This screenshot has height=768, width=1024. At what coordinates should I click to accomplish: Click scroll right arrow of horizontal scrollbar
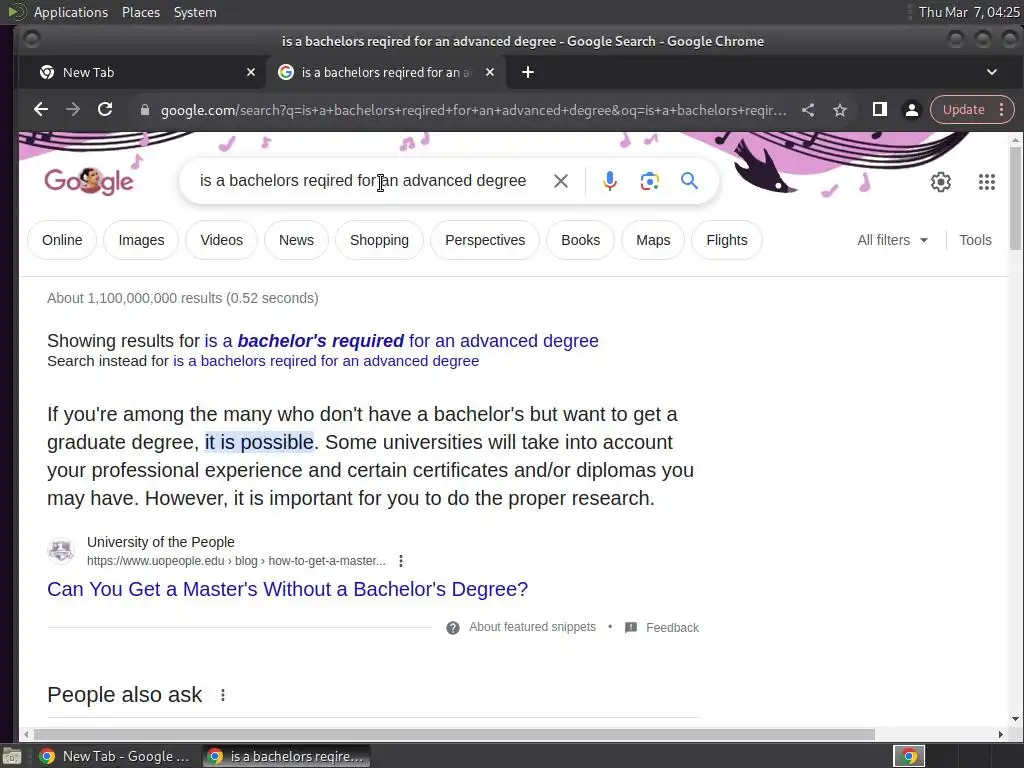point(1000,735)
